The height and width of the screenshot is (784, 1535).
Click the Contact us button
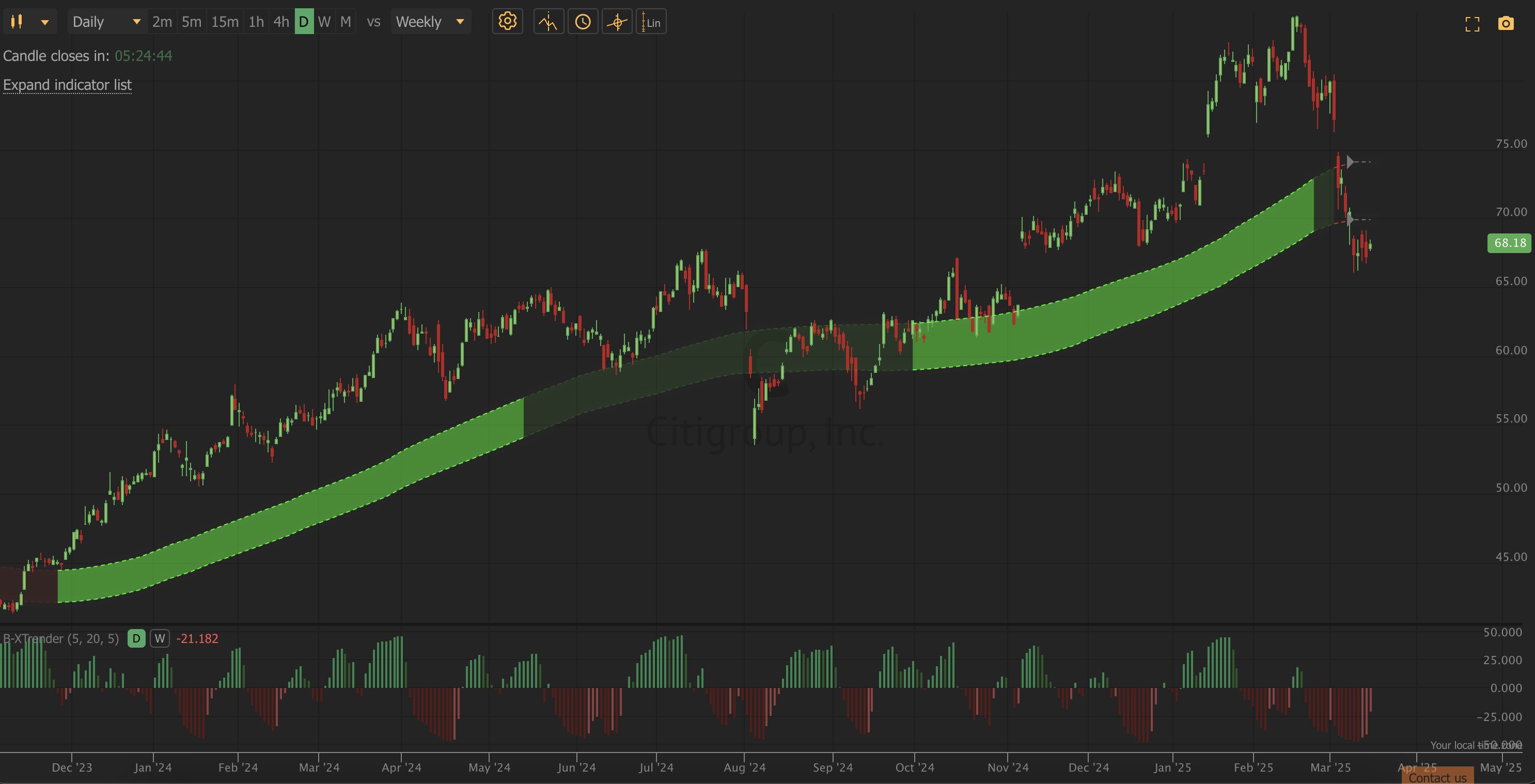1437,777
